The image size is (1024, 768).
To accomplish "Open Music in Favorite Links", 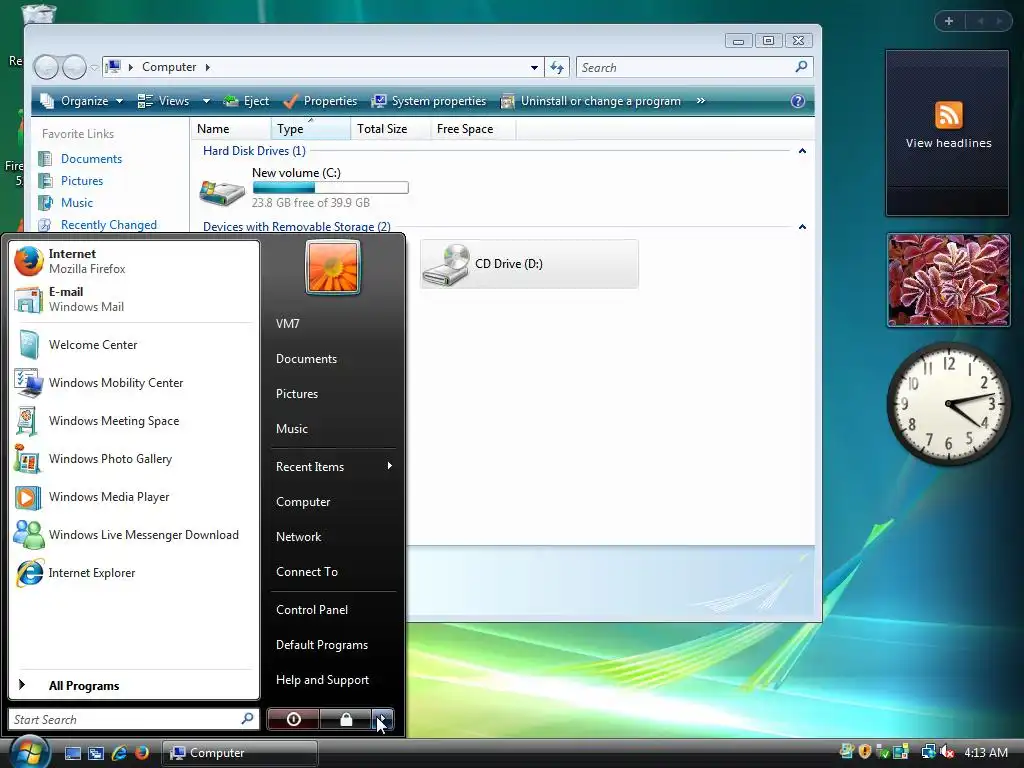I will (x=76, y=202).
